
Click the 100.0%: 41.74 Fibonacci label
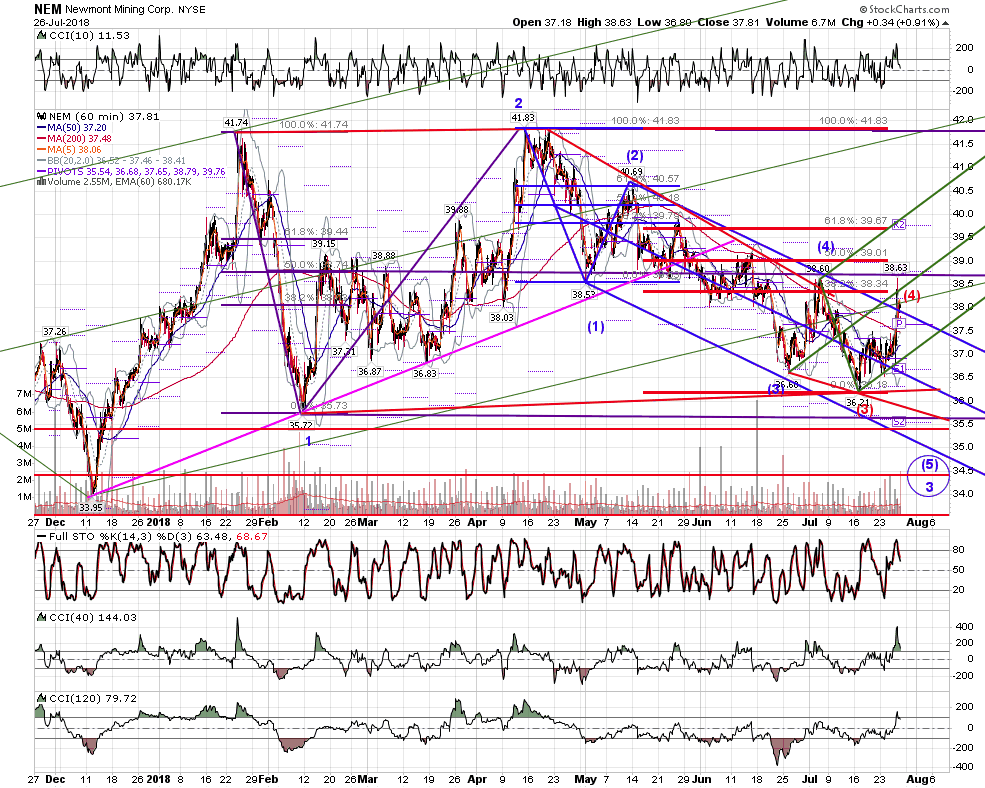313,125
